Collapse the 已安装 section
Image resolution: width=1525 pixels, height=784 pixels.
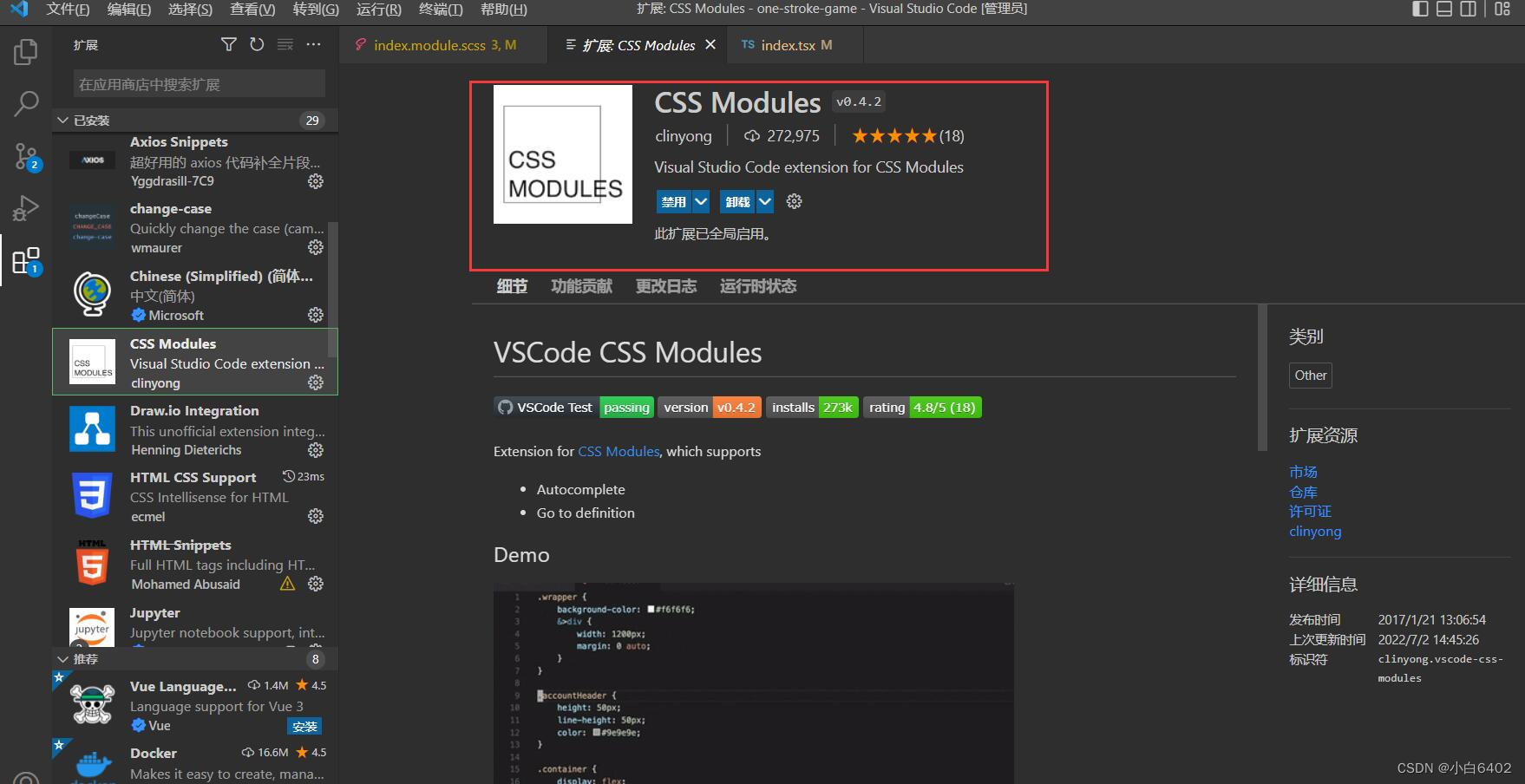click(x=62, y=121)
